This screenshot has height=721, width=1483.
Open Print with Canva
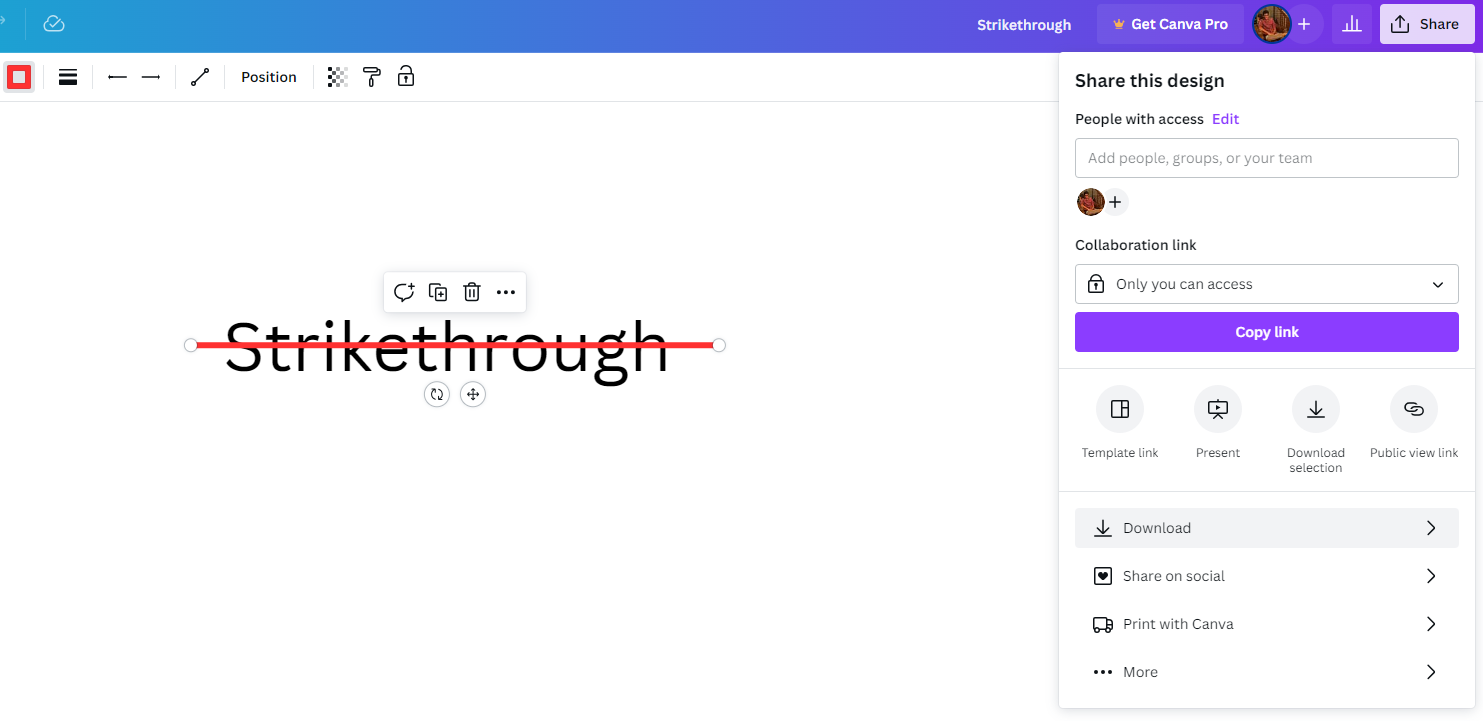pyautogui.click(x=1267, y=624)
